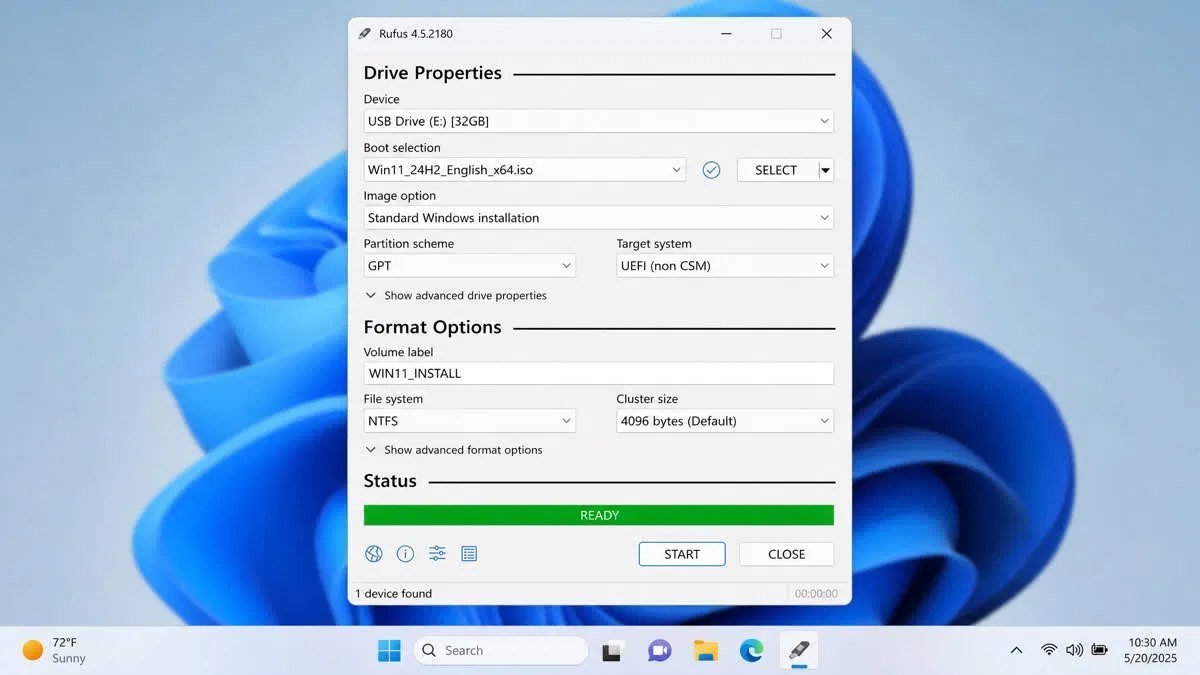Screen dimensions: 1200x675
Task: Click the 00:00:00 elapsed timer
Action: [816, 594]
